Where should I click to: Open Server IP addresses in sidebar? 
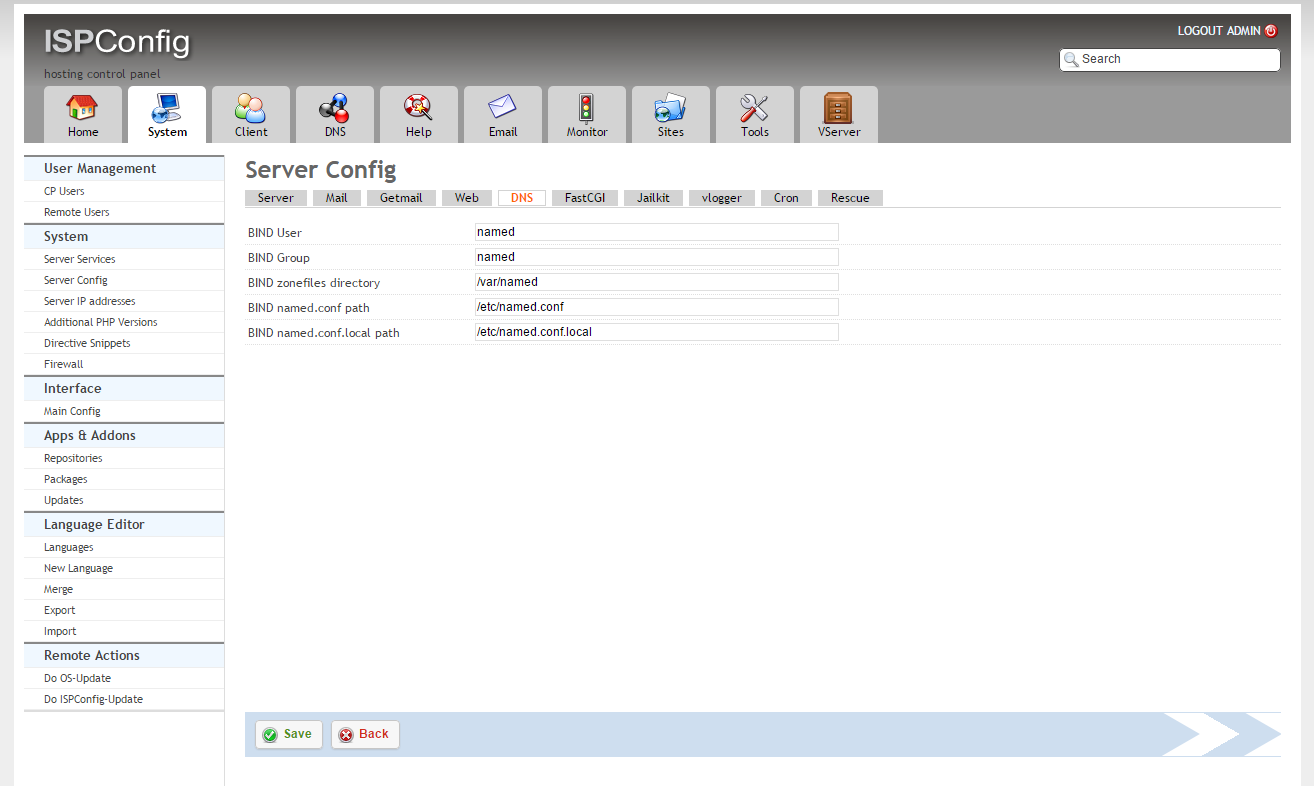tap(90, 301)
